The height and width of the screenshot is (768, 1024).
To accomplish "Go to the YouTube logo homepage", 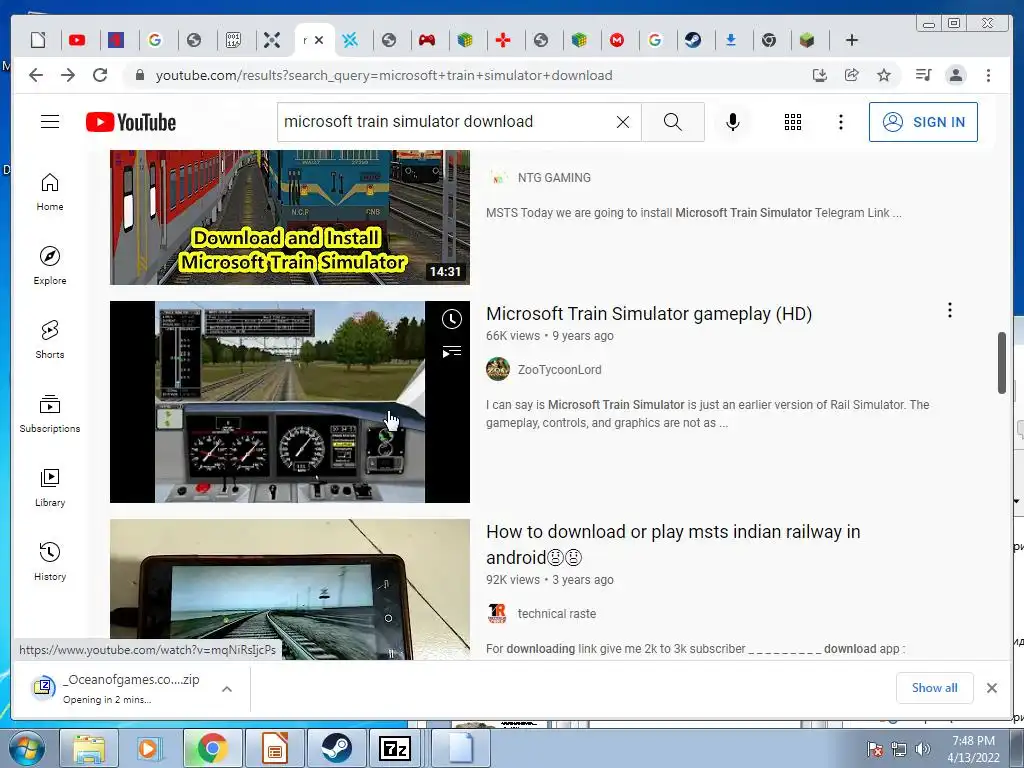I will tap(131, 122).
